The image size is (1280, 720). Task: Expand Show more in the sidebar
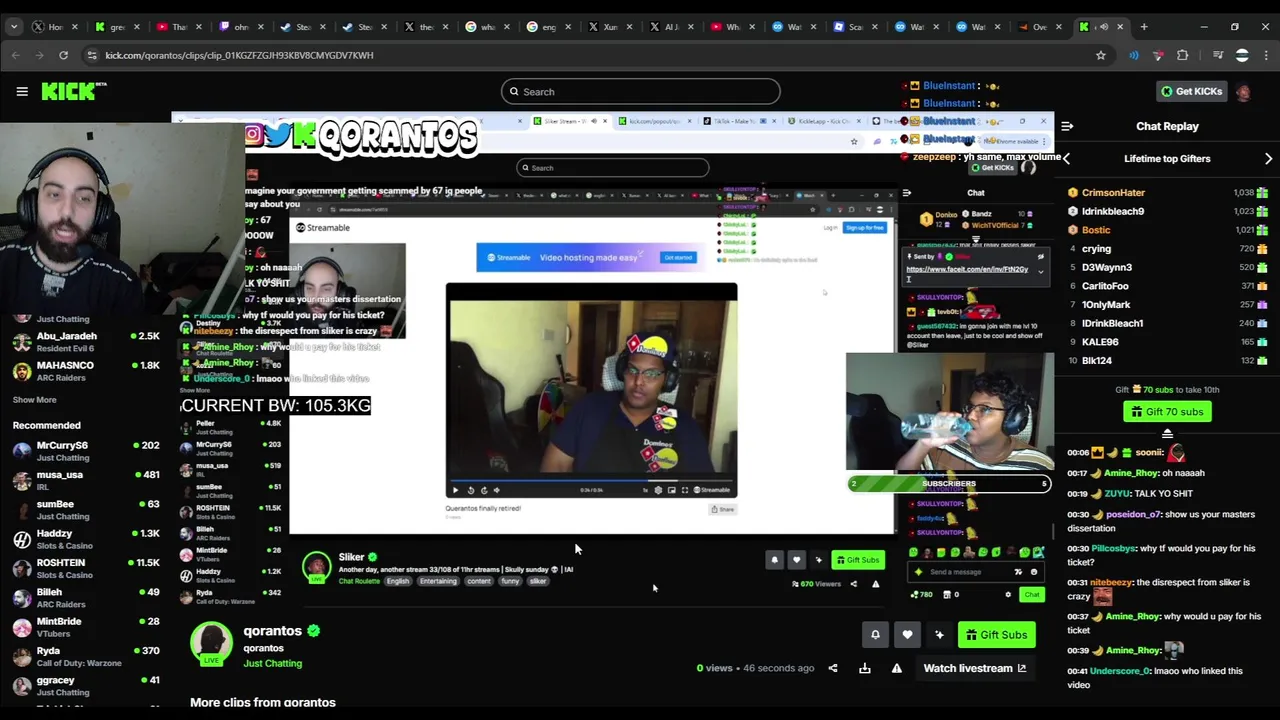[x=34, y=400]
